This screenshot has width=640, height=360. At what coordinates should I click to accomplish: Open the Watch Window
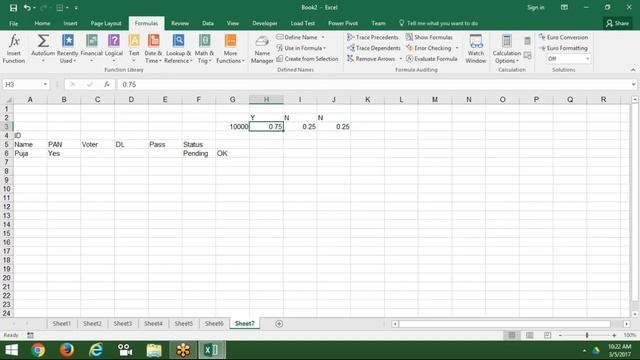point(476,49)
